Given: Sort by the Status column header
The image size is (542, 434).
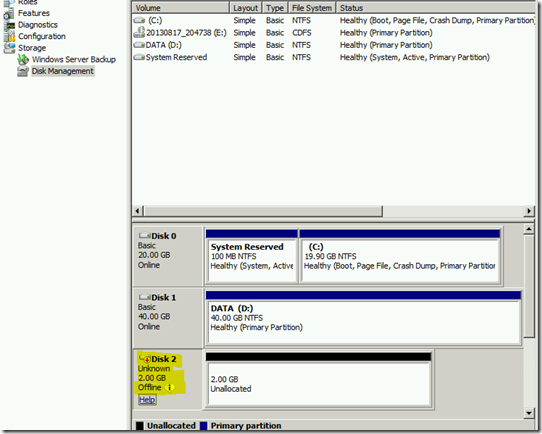Looking at the screenshot, I should [x=436, y=8].
